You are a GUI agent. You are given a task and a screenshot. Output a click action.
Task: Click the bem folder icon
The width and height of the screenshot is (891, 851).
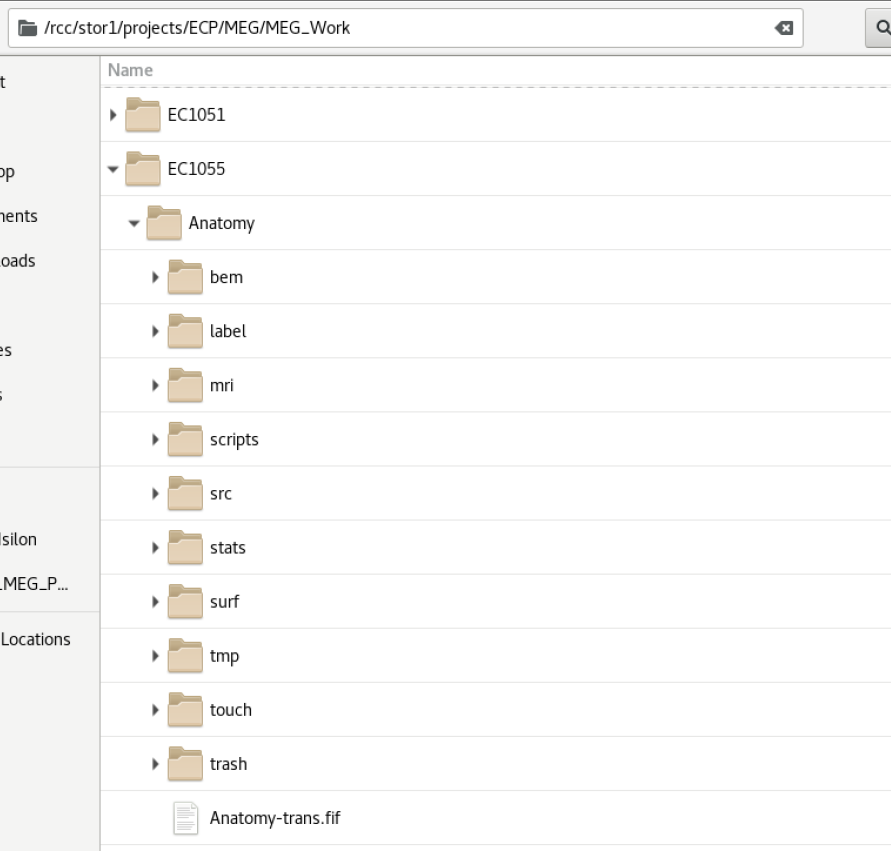[x=185, y=277]
